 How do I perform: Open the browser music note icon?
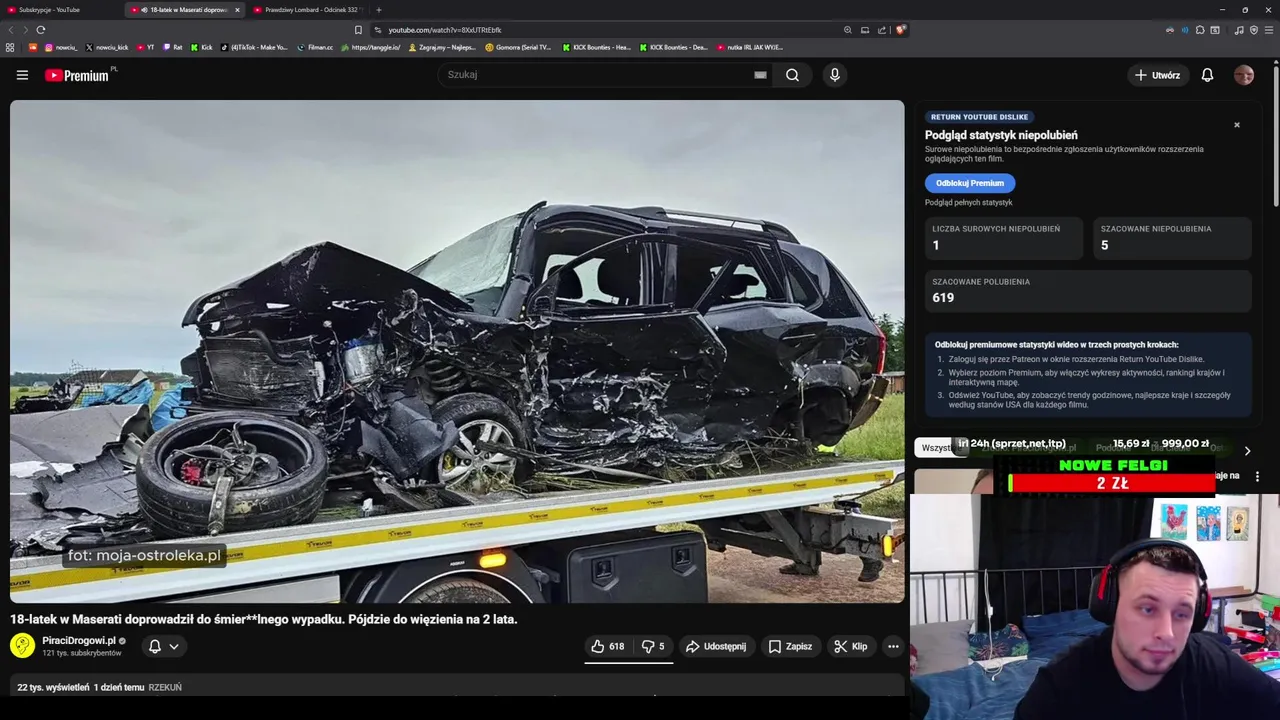[x=1239, y=30]
